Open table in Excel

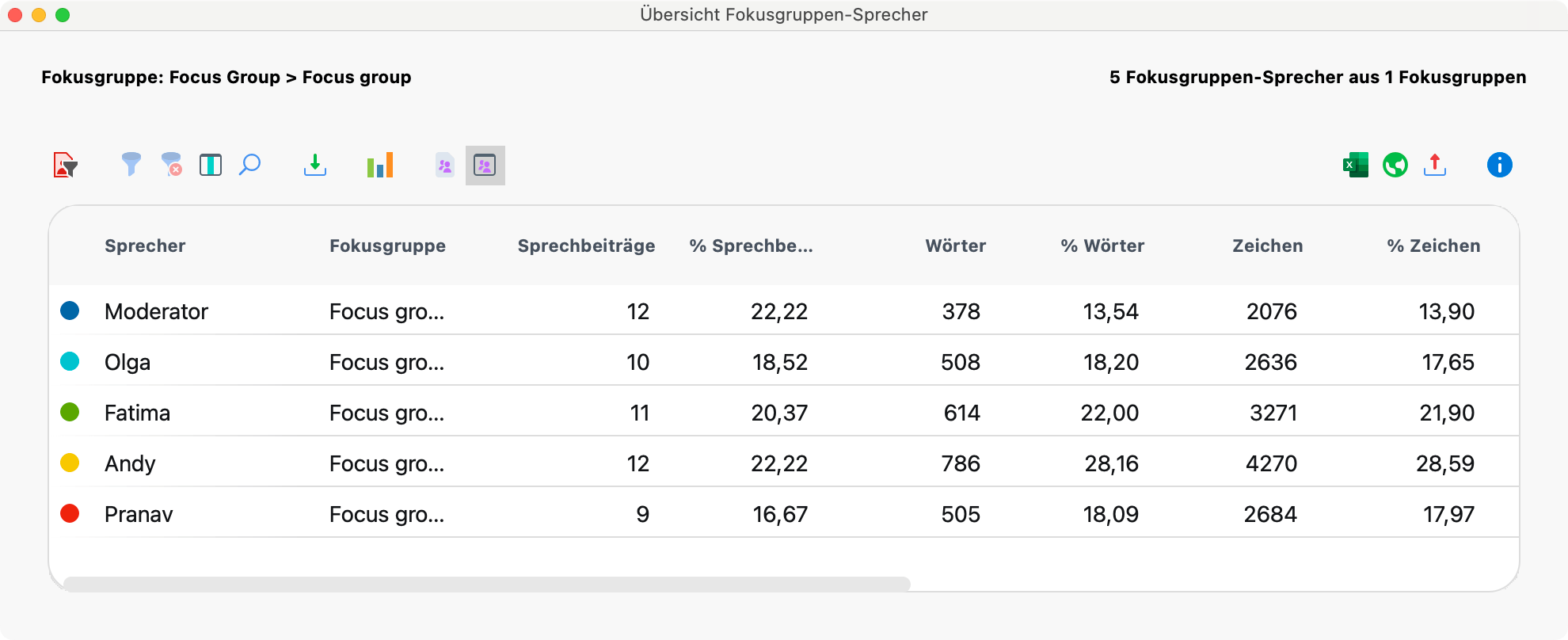click(1356, 165)
